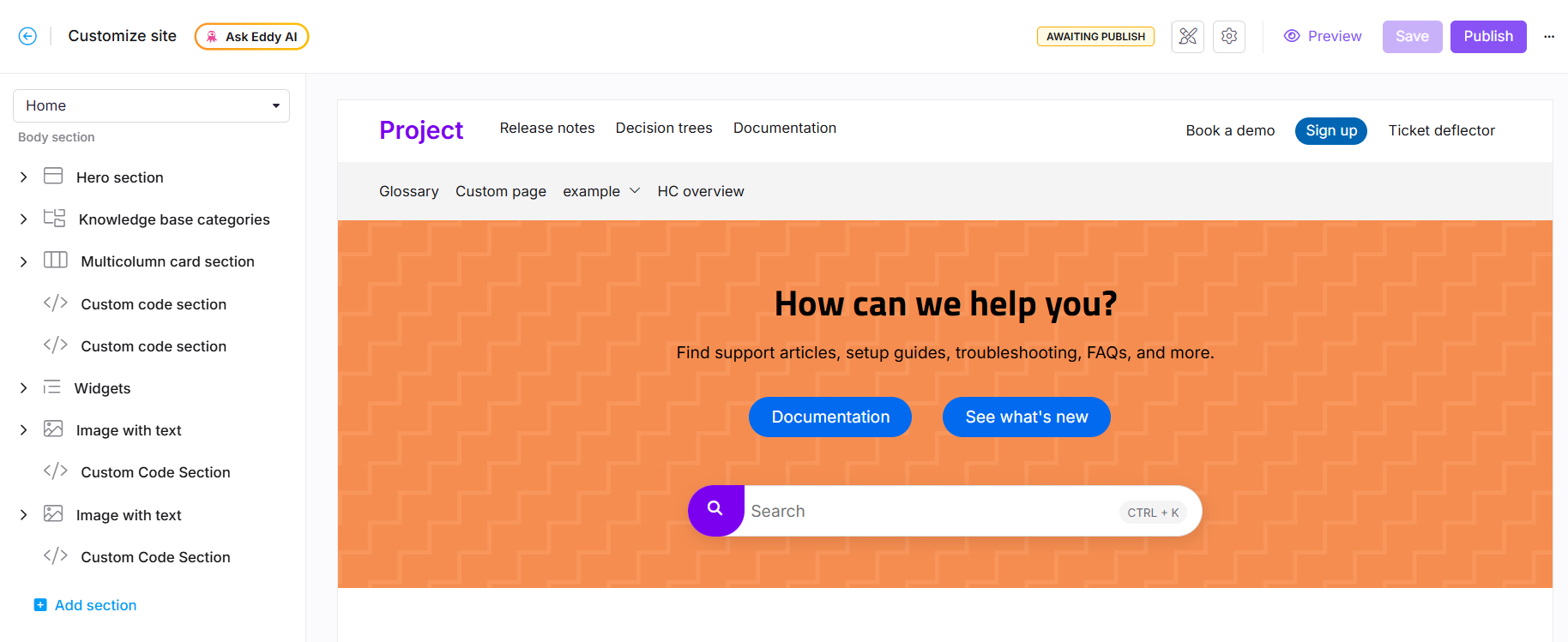This screenshot has width=1568, height=642.
Task: Click the Ask Eddy AI button
Action: tap(252, 36)
